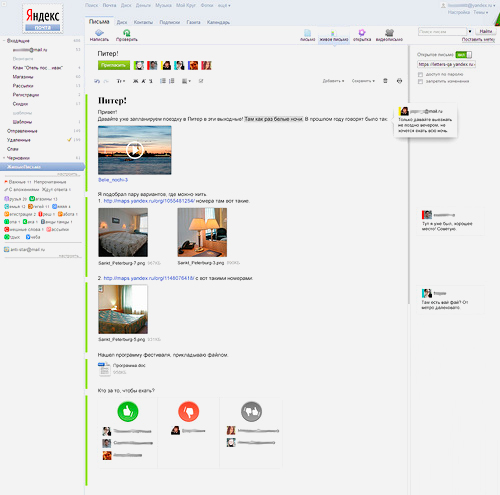
Task: Open the Календарь tab
Action: point(218,22)
